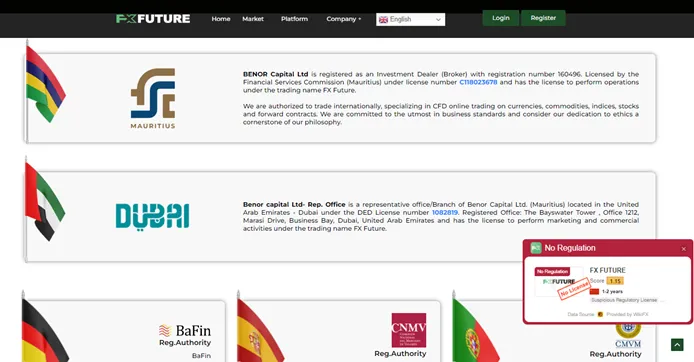Expand the Company dropdown menu
The height and width of the screenshot is (362, 694).
coord(343,19)
